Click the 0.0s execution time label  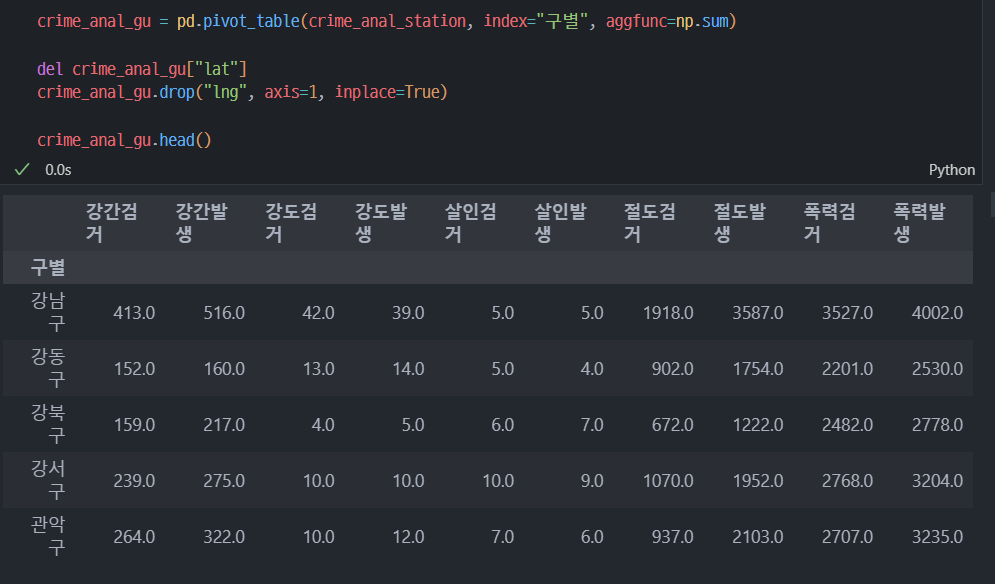pyautogui.click(x=58, y=170)
